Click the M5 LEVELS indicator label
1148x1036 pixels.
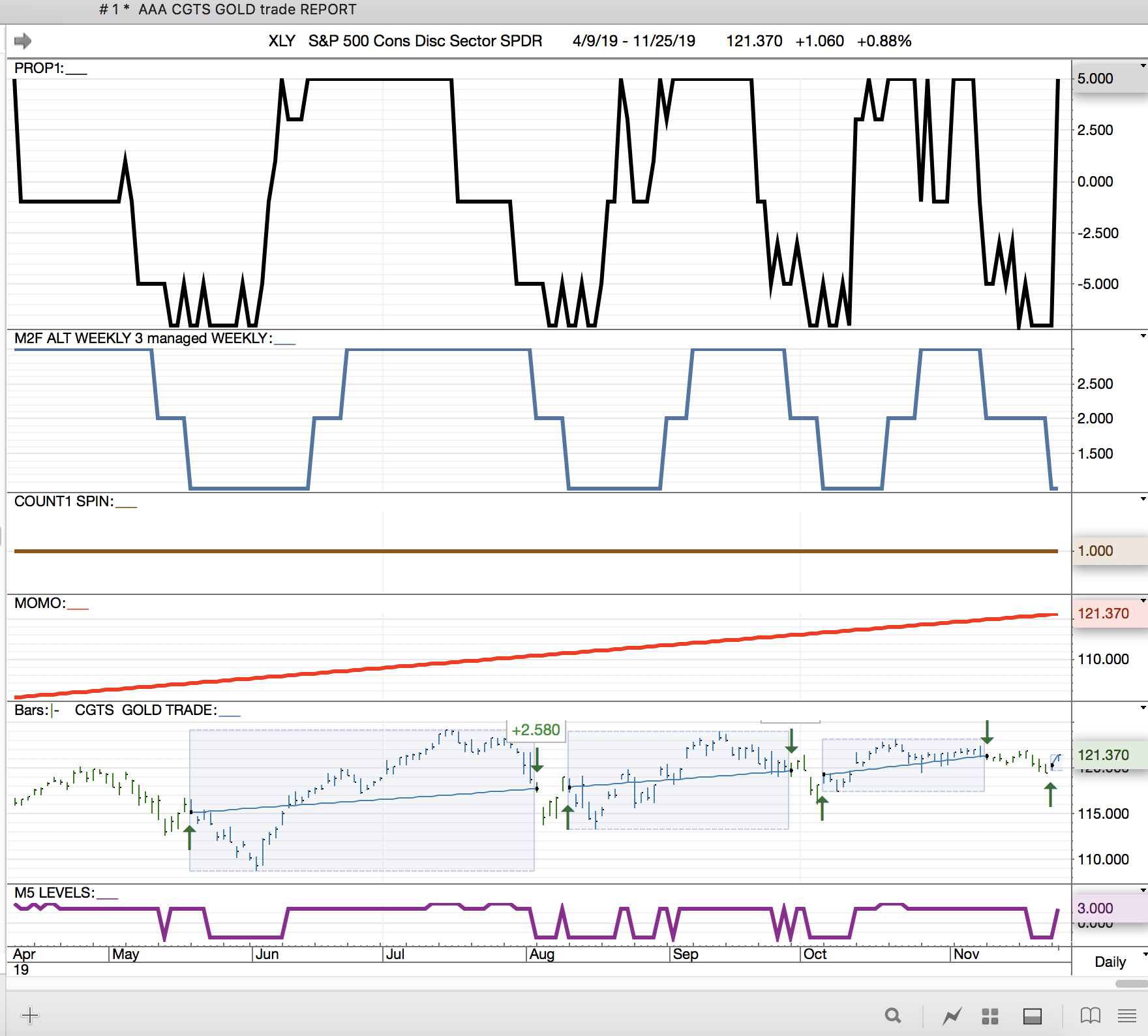[x=55, y=892]
